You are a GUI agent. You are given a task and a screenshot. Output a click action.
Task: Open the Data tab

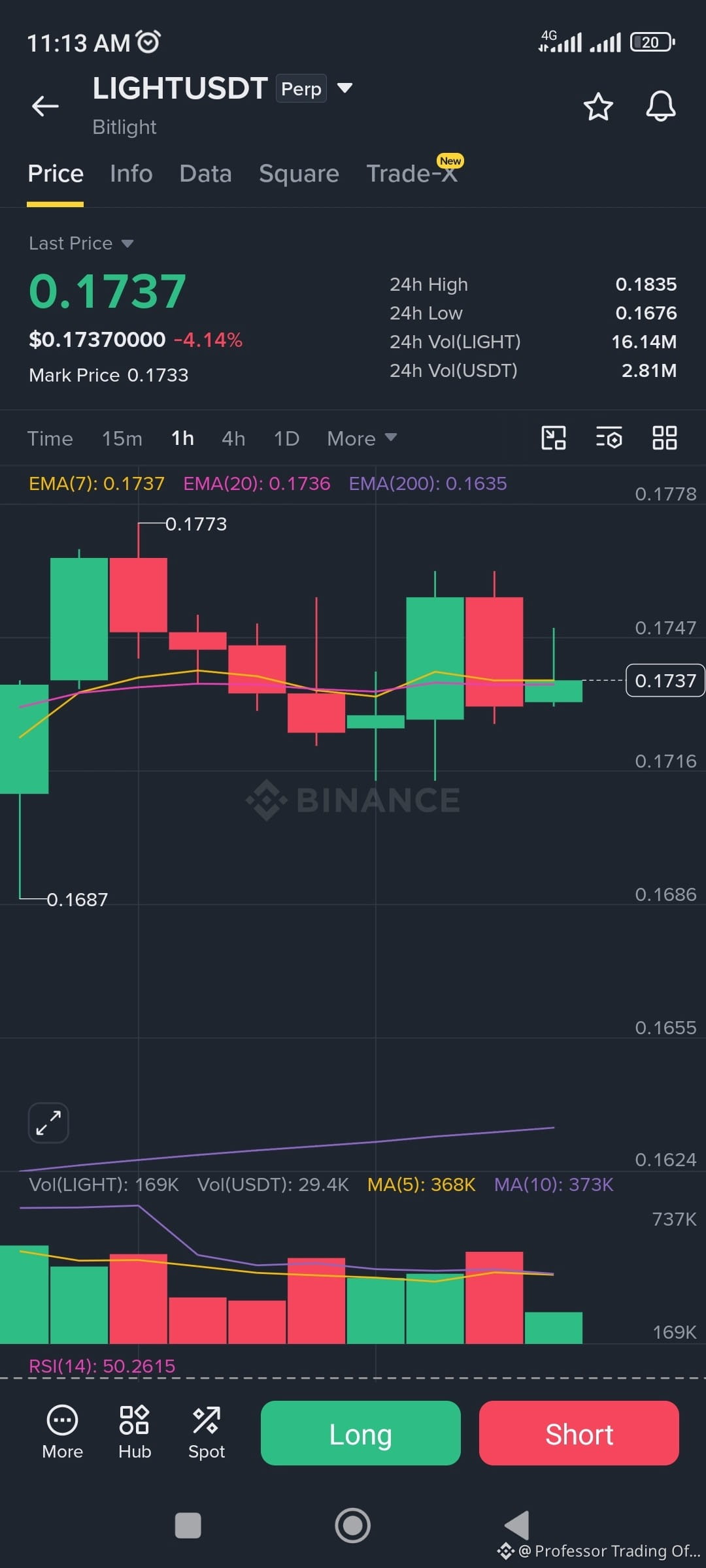point(206,174)
